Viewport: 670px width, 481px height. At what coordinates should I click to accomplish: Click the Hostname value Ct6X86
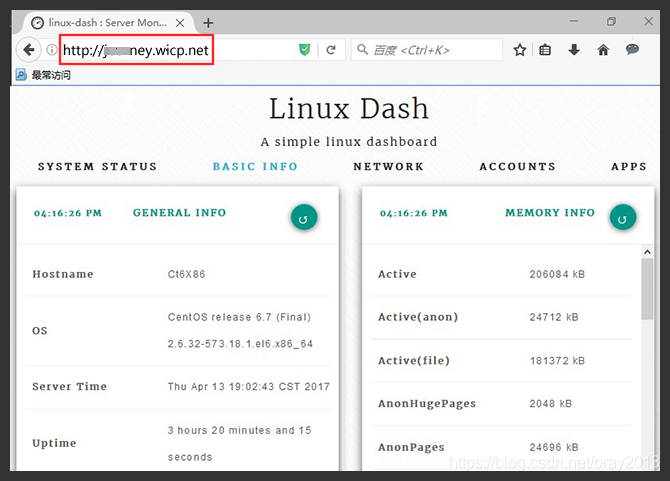point(186,274)
